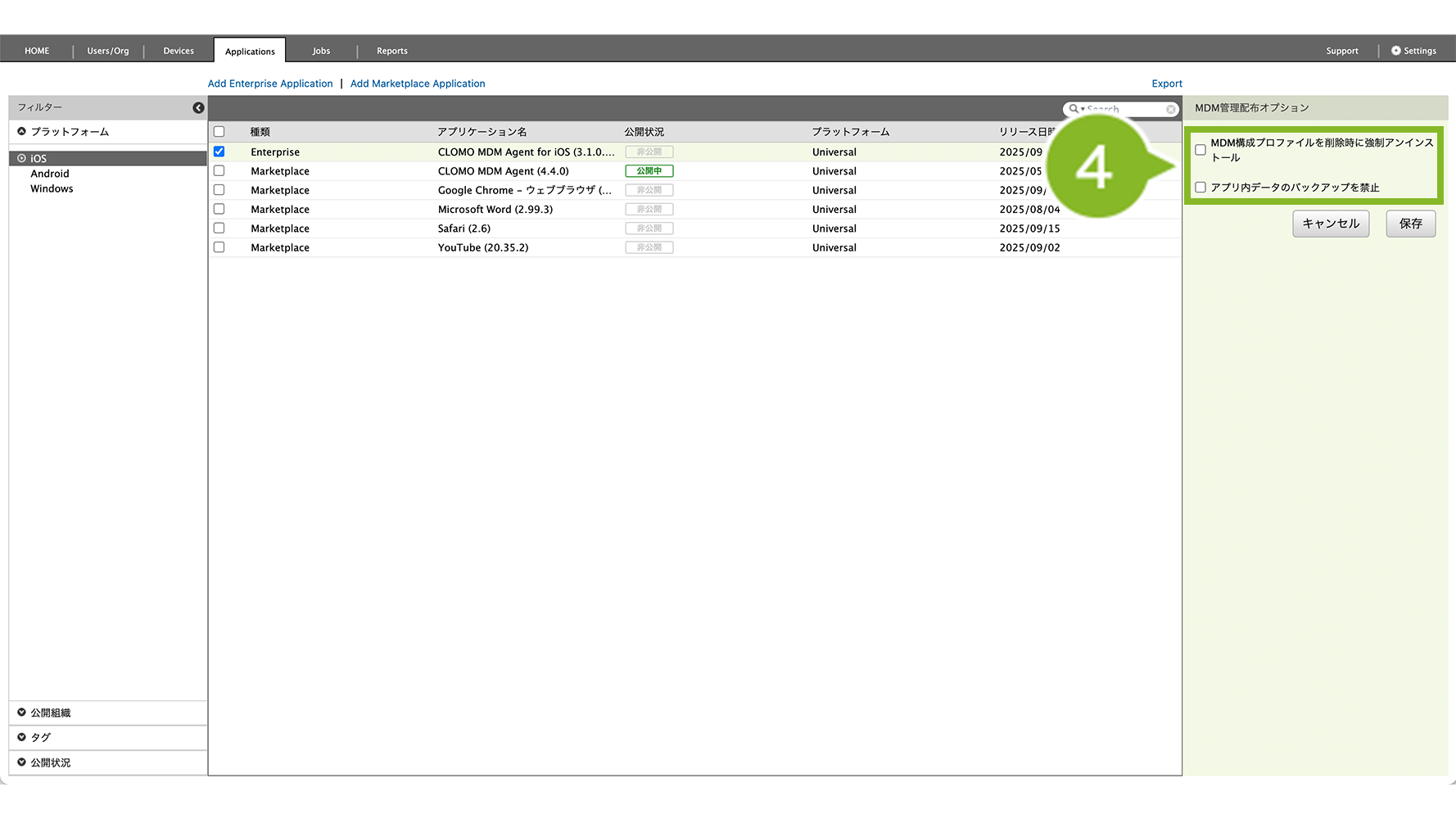
Task: Open the Devices tab
Action: tap(179, 51)
